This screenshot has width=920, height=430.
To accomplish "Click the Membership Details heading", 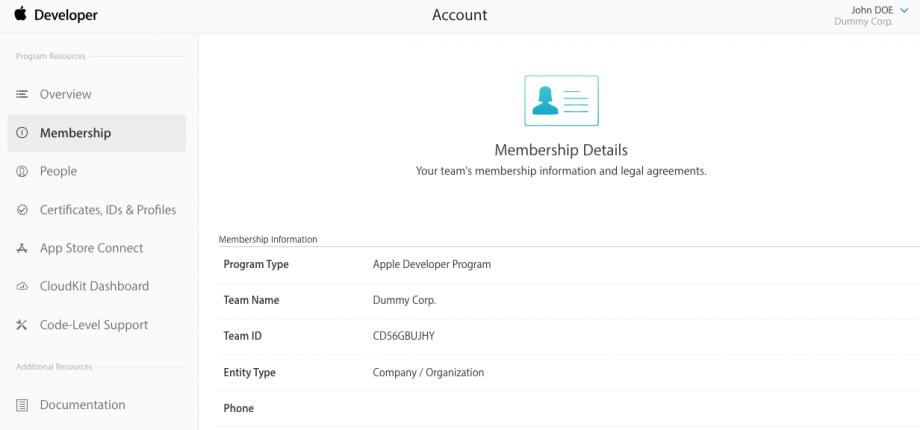I will coord(561,150).
